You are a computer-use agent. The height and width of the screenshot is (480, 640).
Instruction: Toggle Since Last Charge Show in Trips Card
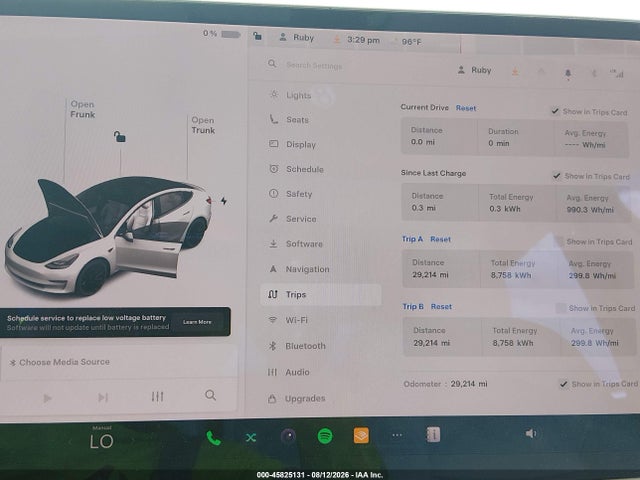click(x=556, y=176)
